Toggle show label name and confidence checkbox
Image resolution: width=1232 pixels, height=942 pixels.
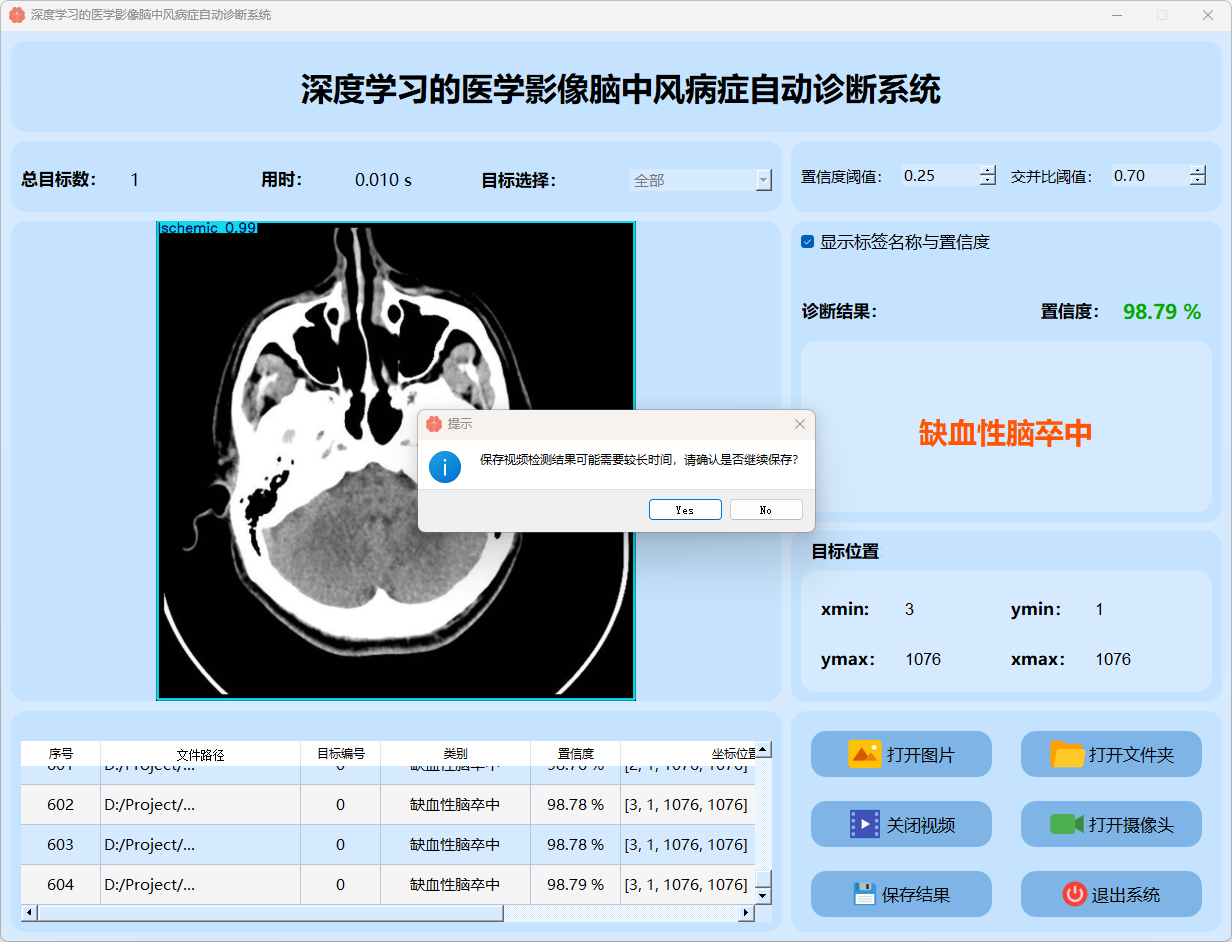808,242
